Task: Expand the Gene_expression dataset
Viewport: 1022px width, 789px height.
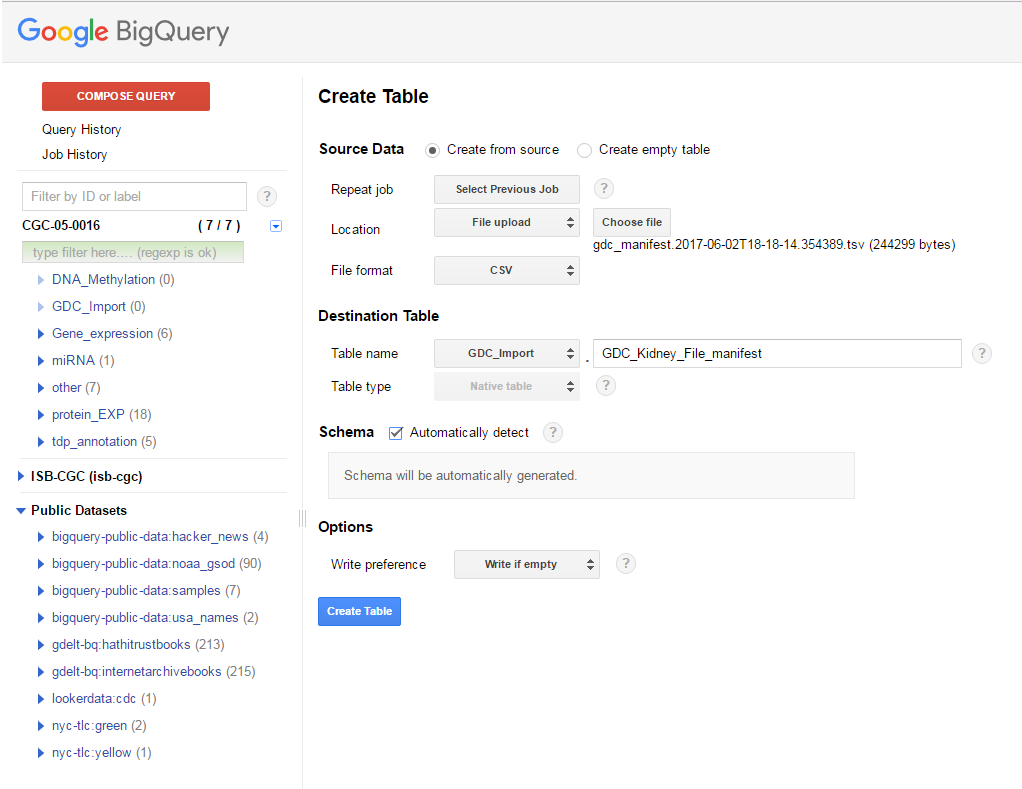Action: click(x=40, y=334)
